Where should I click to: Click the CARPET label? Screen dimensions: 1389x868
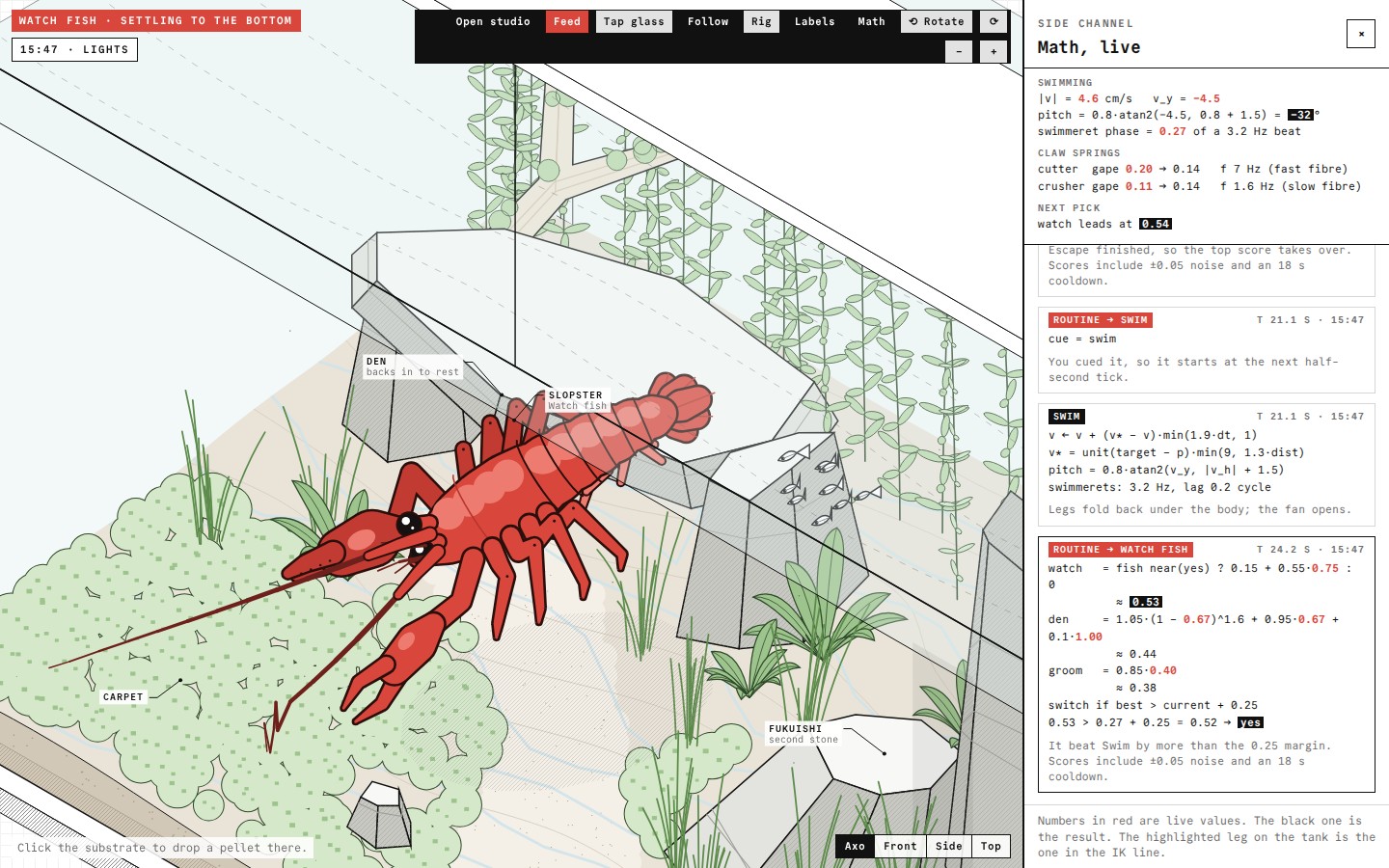[123, 696]
